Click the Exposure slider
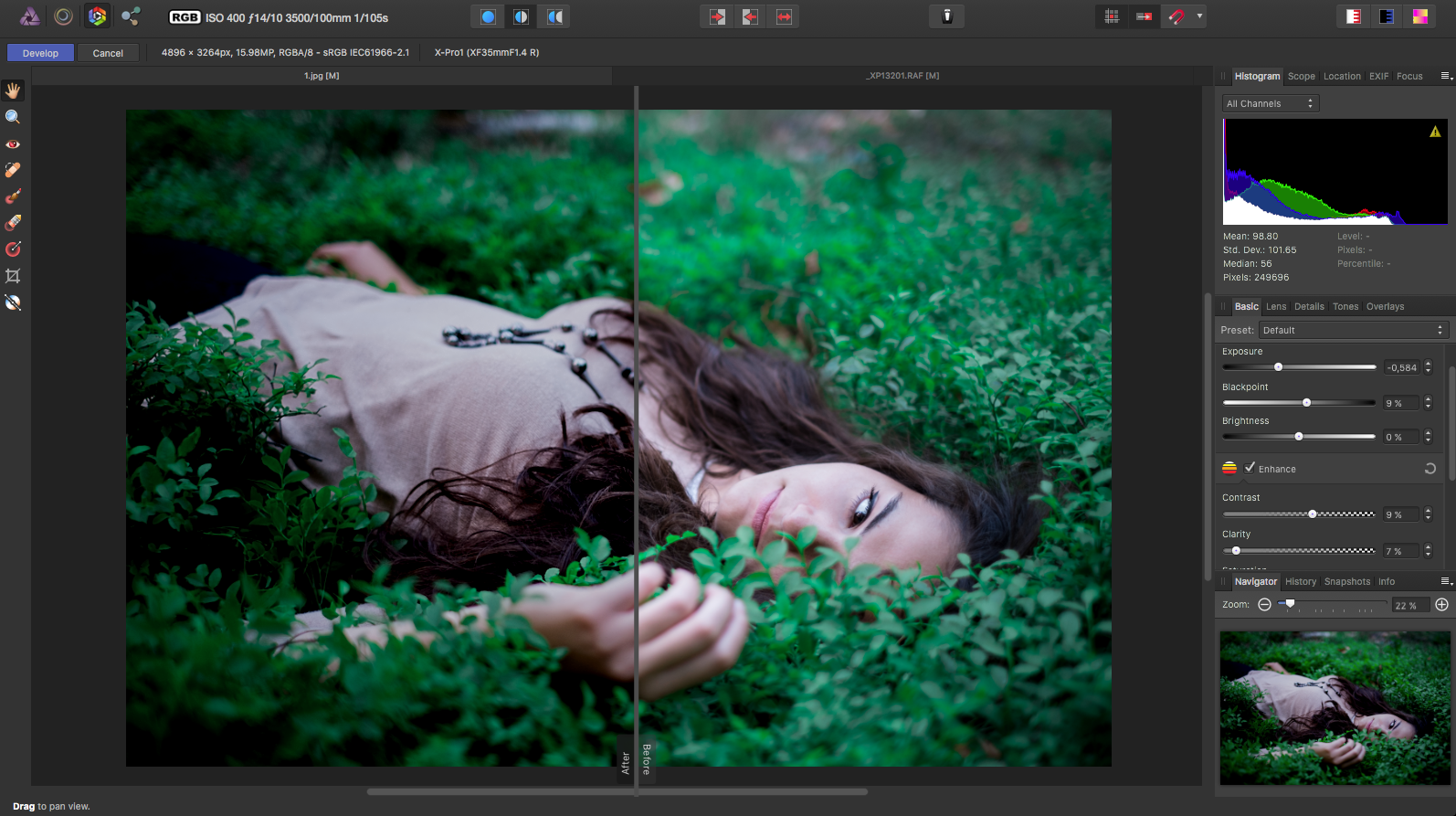Screen dimensions: 1456x816 (1299, 367)
